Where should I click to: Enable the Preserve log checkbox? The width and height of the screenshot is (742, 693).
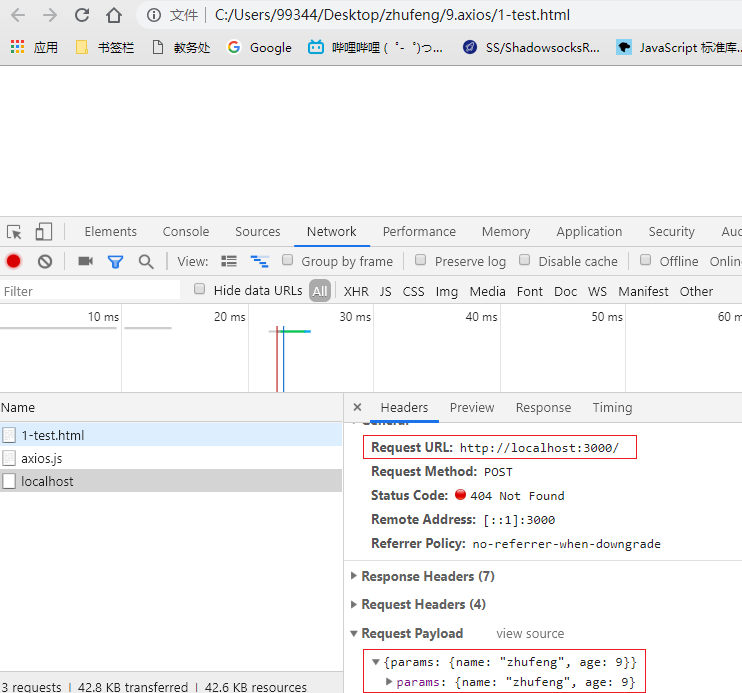pyautogui.click(x=421, y=260)
